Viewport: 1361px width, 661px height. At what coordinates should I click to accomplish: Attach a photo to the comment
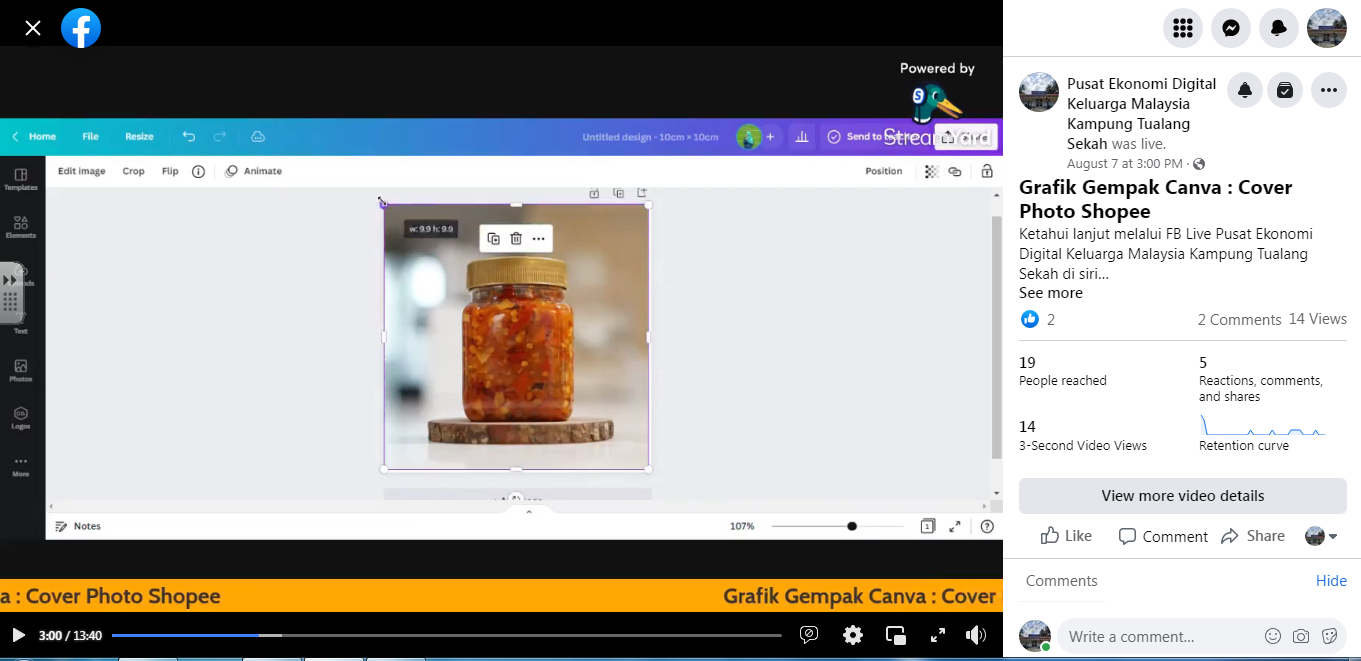pyautogui.click(x=1301, y=636)
